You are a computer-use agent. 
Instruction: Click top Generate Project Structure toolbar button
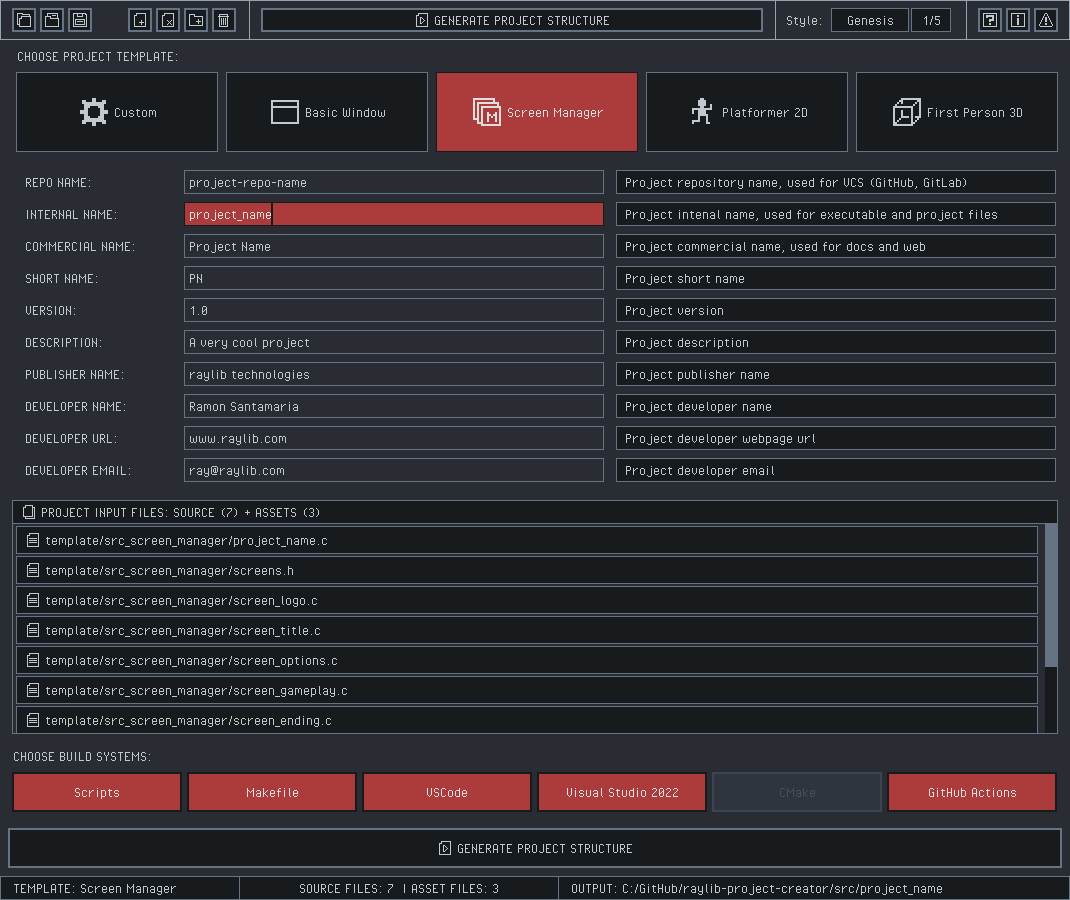512,20
